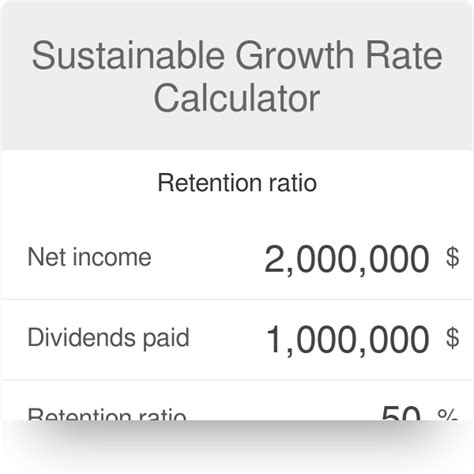Click the word Calculator in the header
The width and height of the screenshot is (474, 474).
(237, 98)
